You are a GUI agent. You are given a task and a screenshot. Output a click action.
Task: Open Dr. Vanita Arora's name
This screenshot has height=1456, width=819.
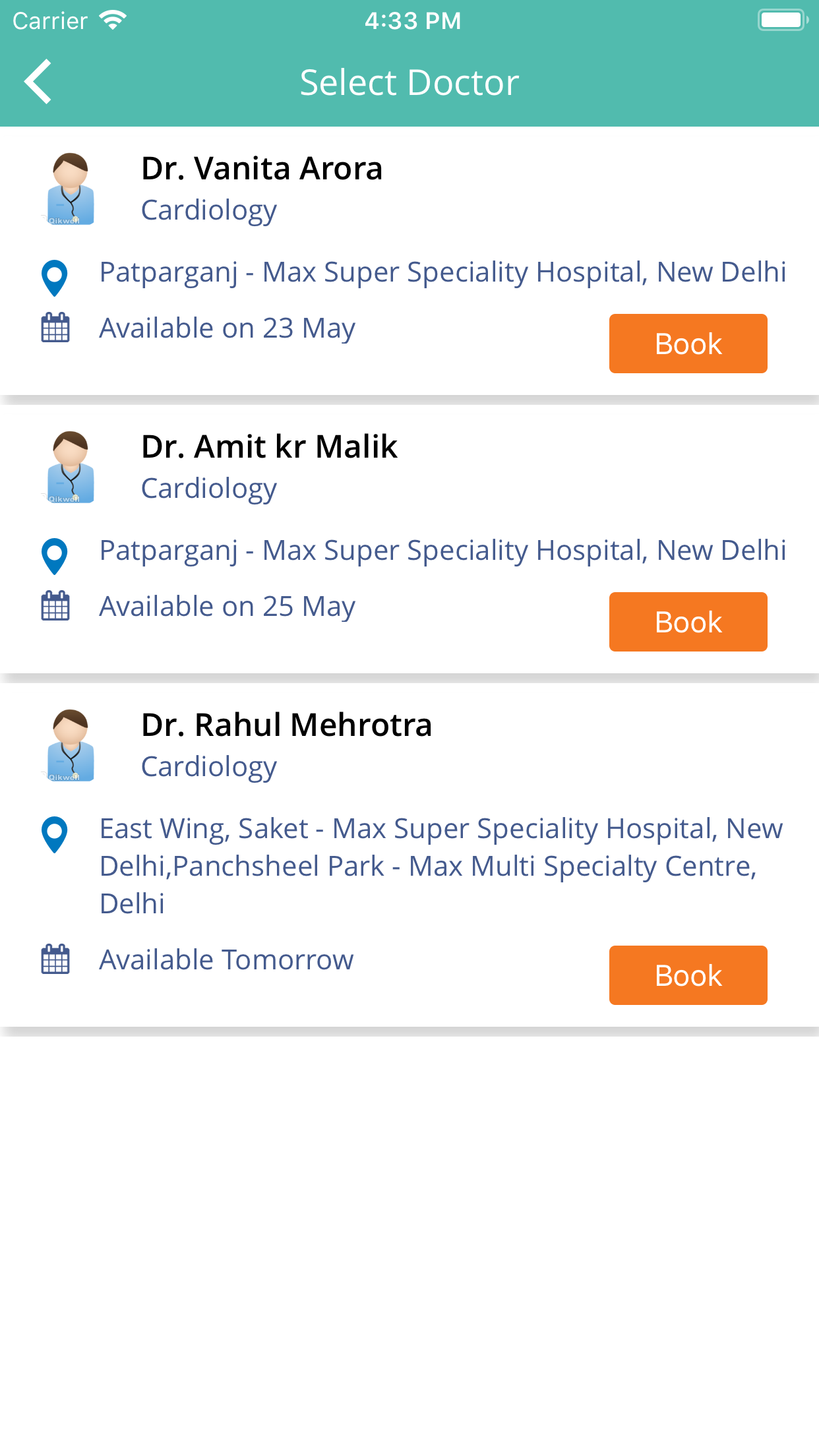click(262, 169)
